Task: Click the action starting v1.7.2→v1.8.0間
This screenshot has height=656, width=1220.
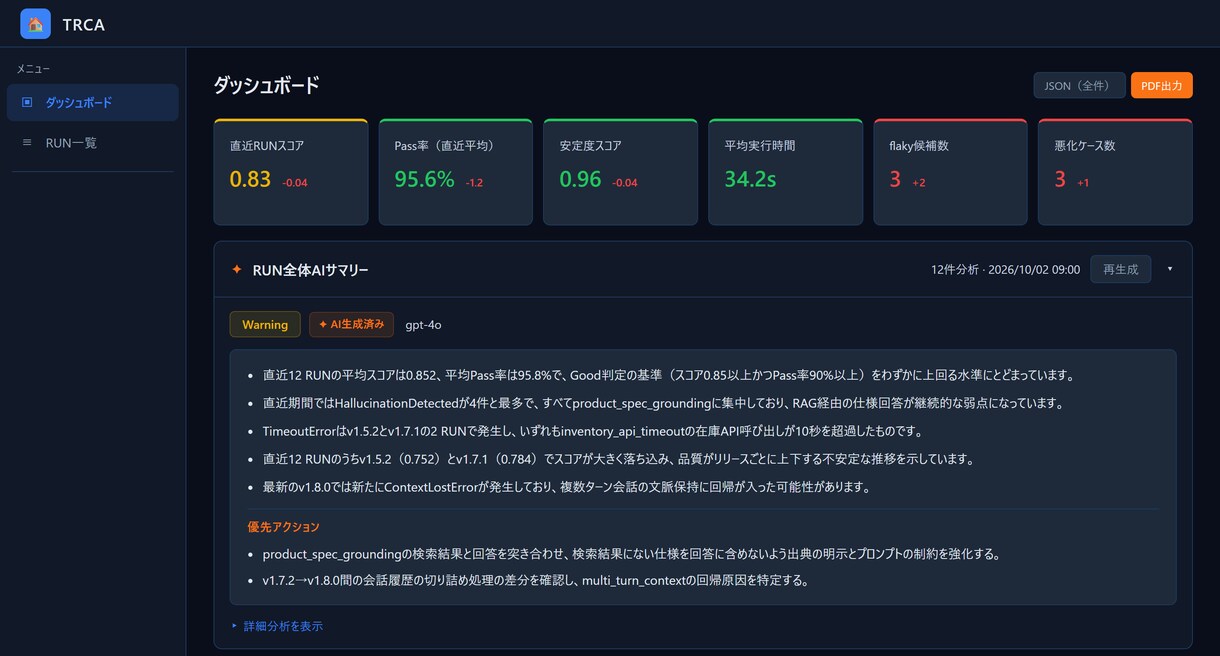Action: [x=535, y=580]
